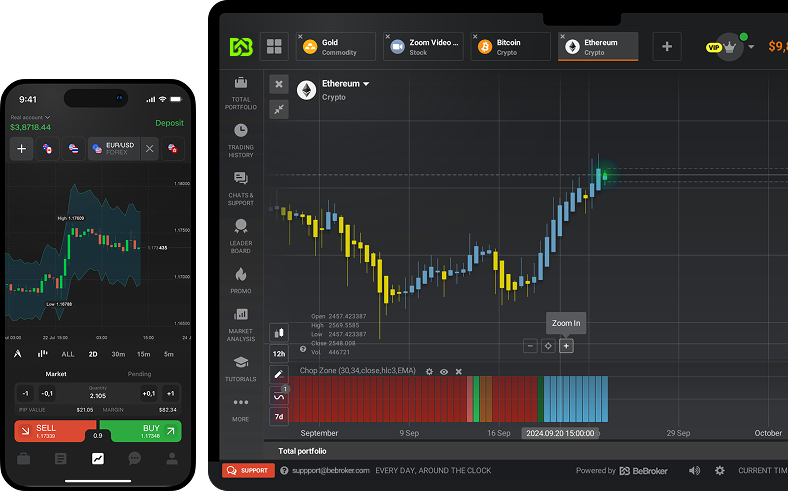Remove the Chop Zone indicator
This screenshot has width=788, height=491.
458,371
